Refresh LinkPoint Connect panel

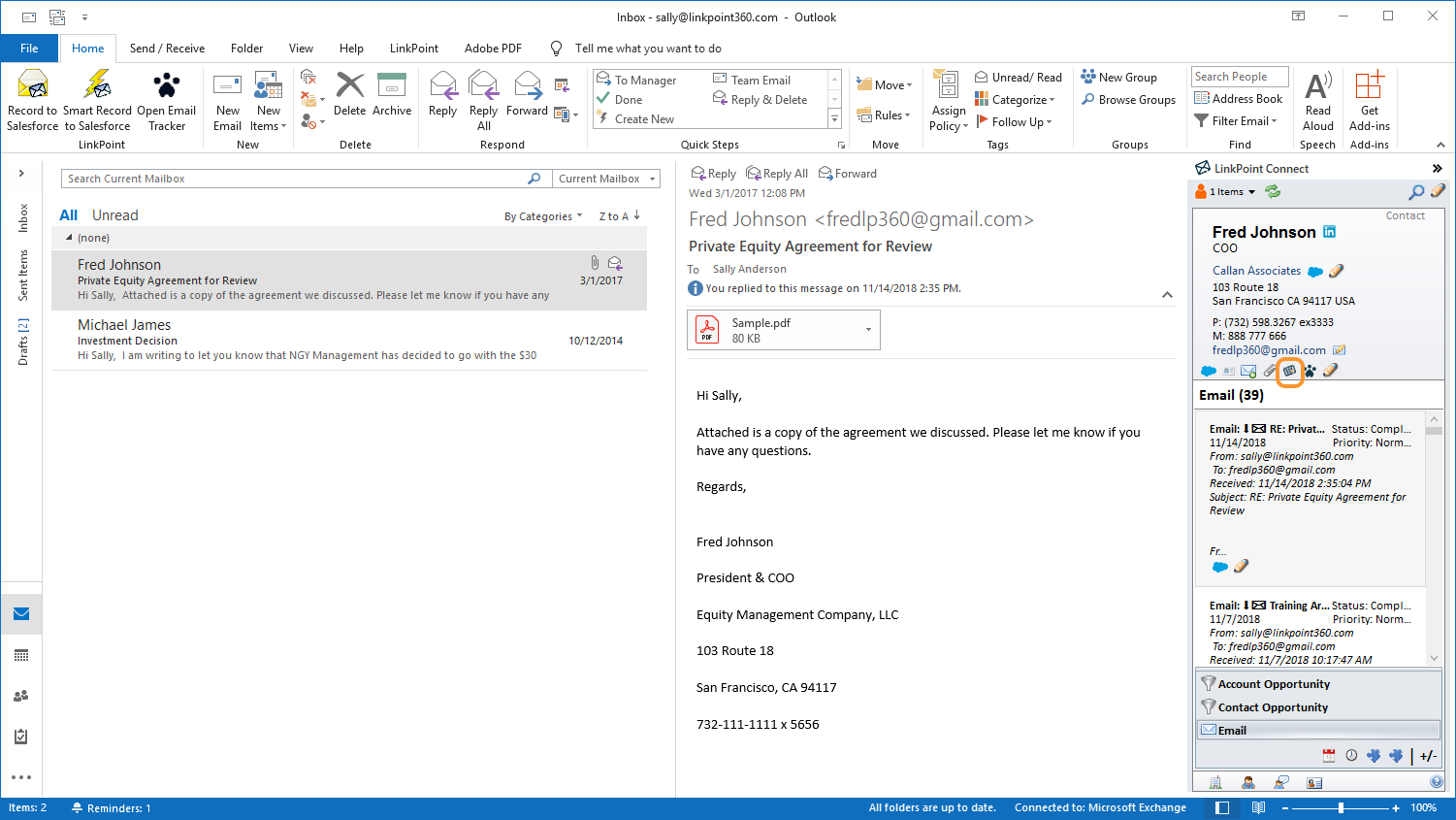click(x=1273, y=192)
